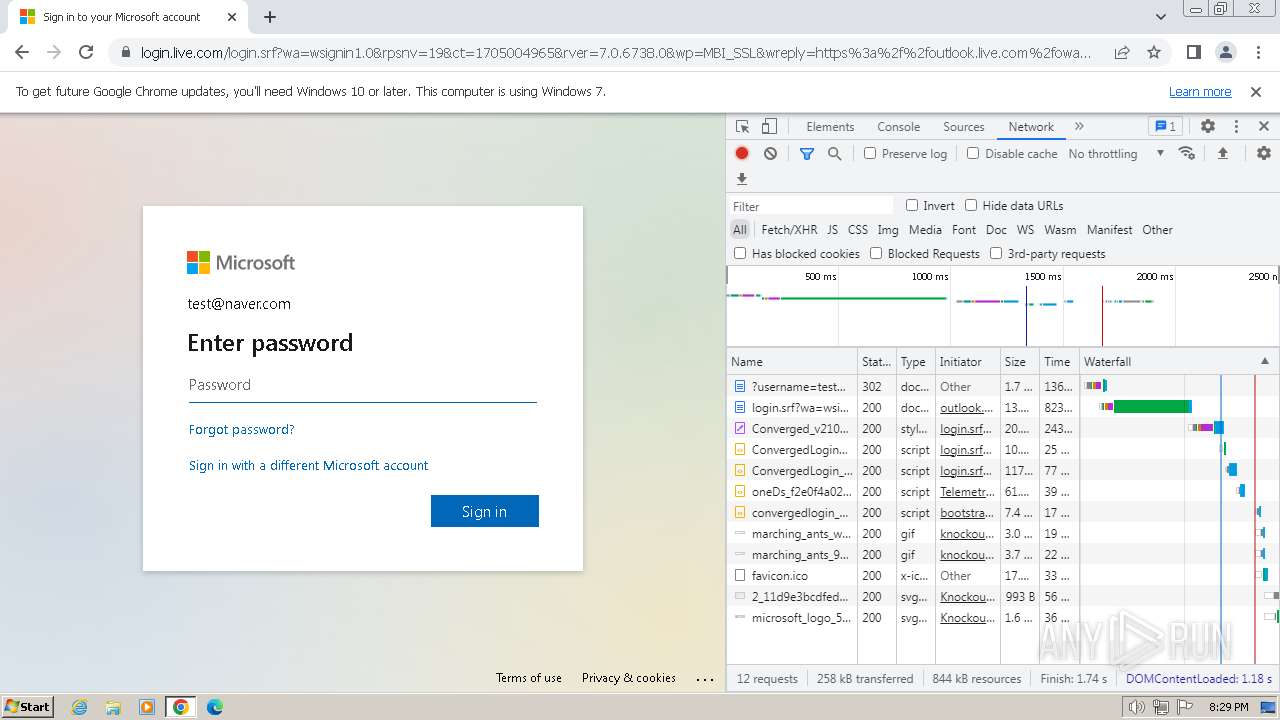Viewport: 1280px width, 720px height.
Task: Open Network panel settings gear
Action: 1264,153
